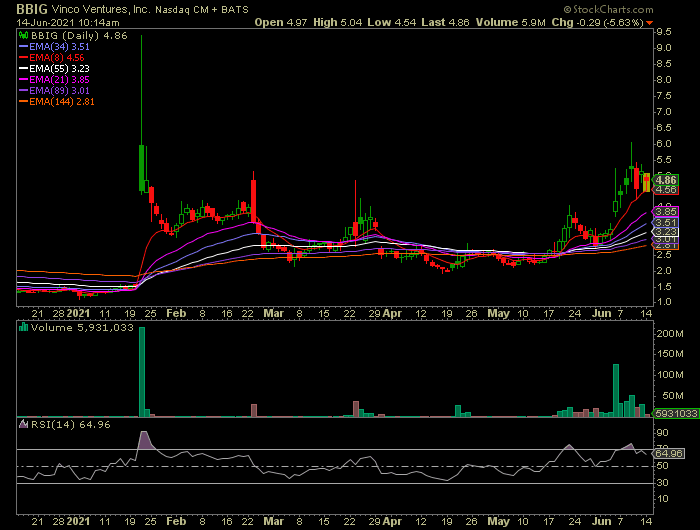This screenshot has height=530, width=700.
Task: Click the 150M volume axis label
Action: [x=670, y=354]
